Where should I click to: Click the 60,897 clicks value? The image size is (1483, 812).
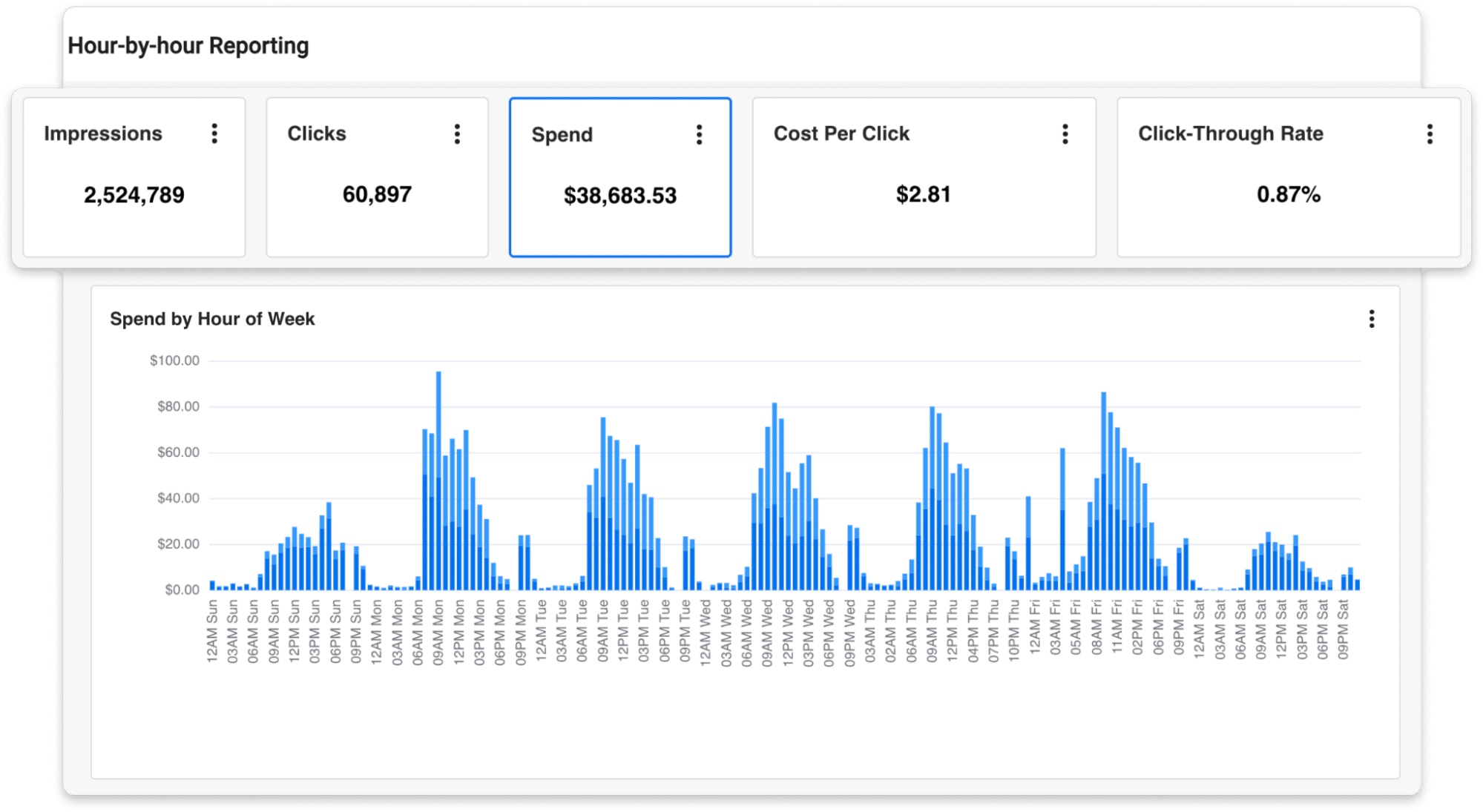tap(377, 194)
